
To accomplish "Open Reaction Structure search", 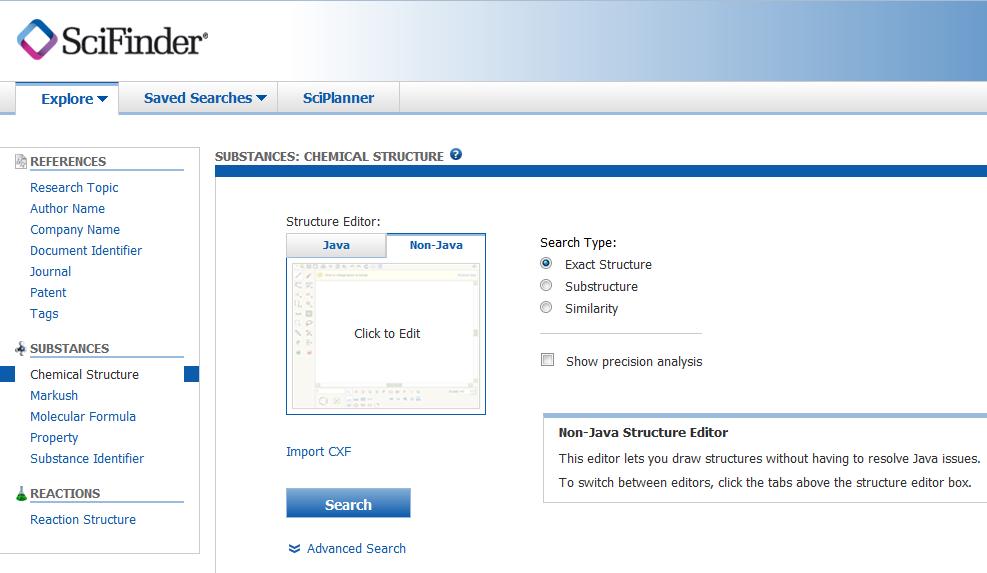I will (x=83, y=519).
